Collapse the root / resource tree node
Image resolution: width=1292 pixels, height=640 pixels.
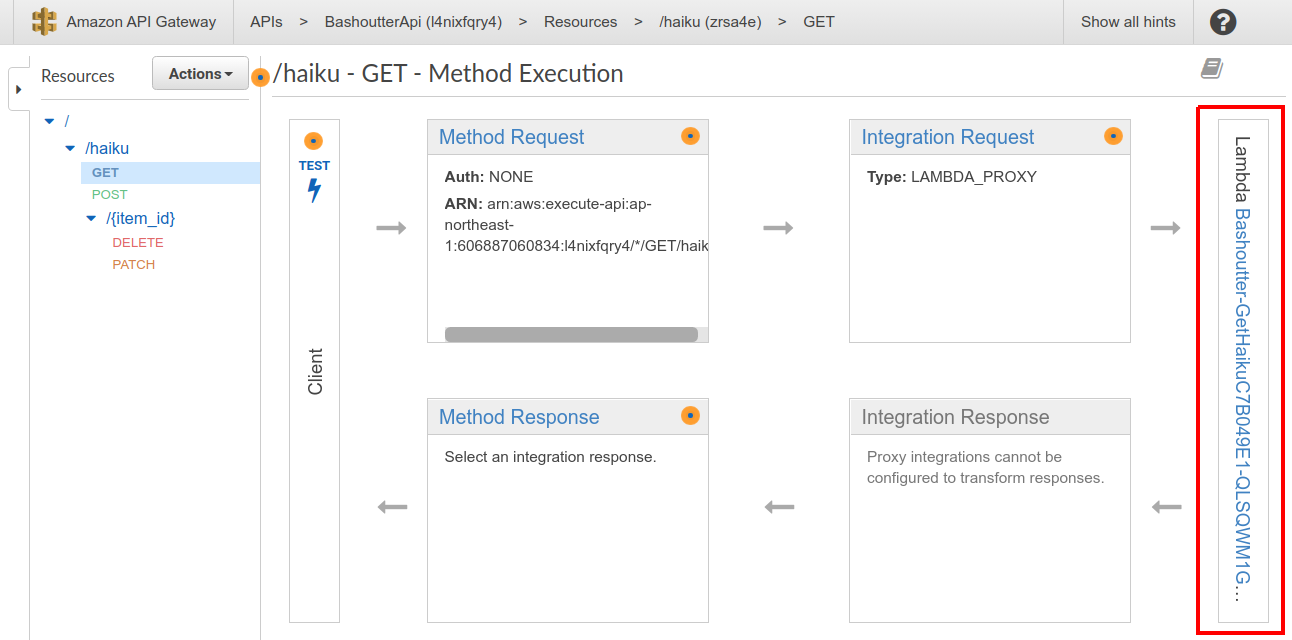49,121
